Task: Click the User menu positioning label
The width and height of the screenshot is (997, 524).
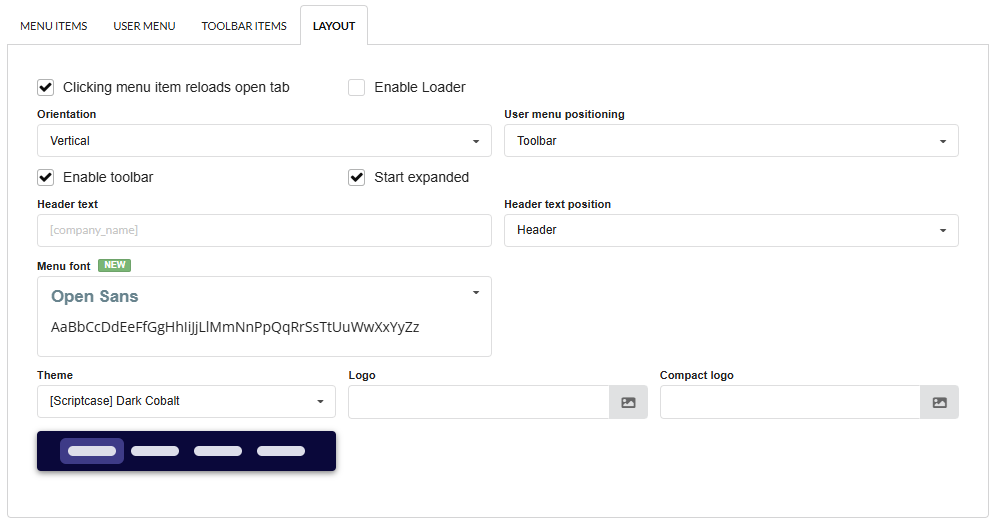Action: [565, 114]
